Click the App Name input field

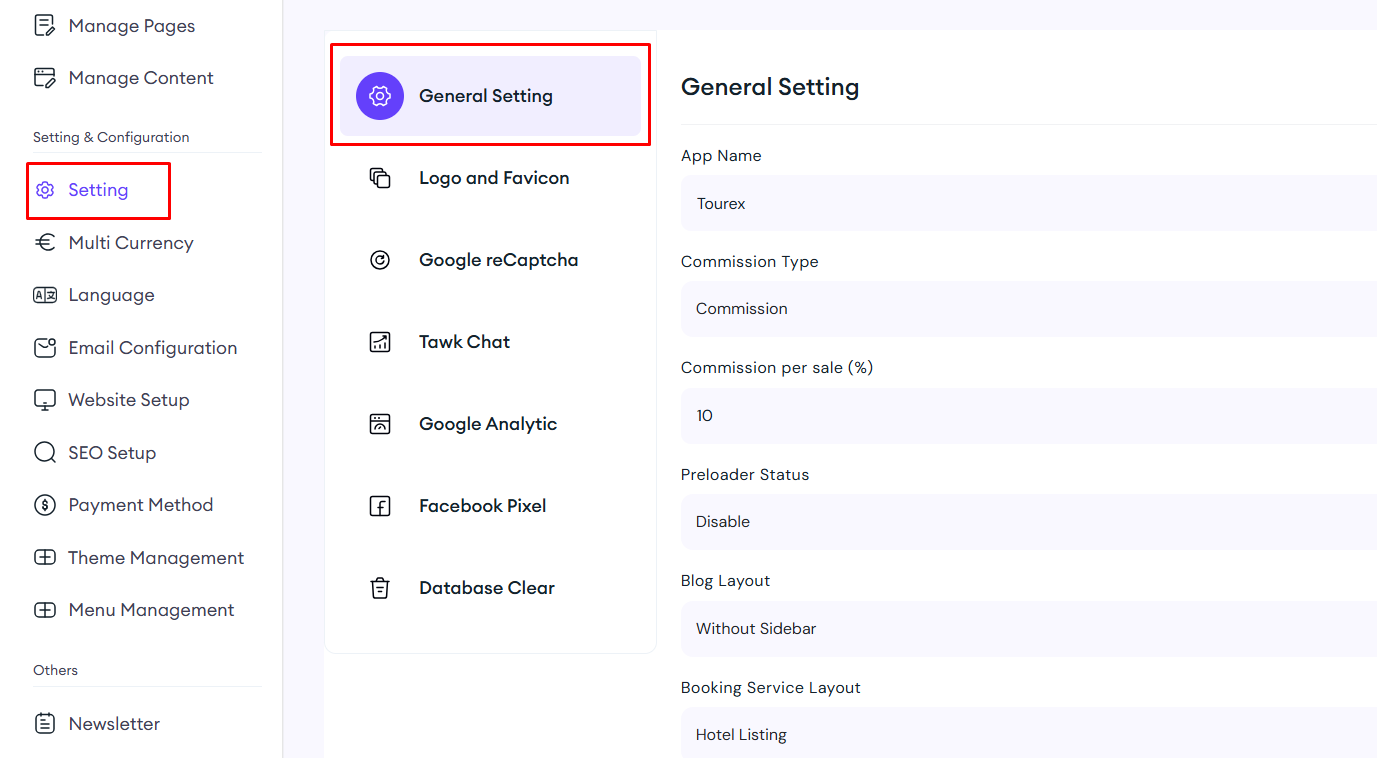coord(1028,204)
